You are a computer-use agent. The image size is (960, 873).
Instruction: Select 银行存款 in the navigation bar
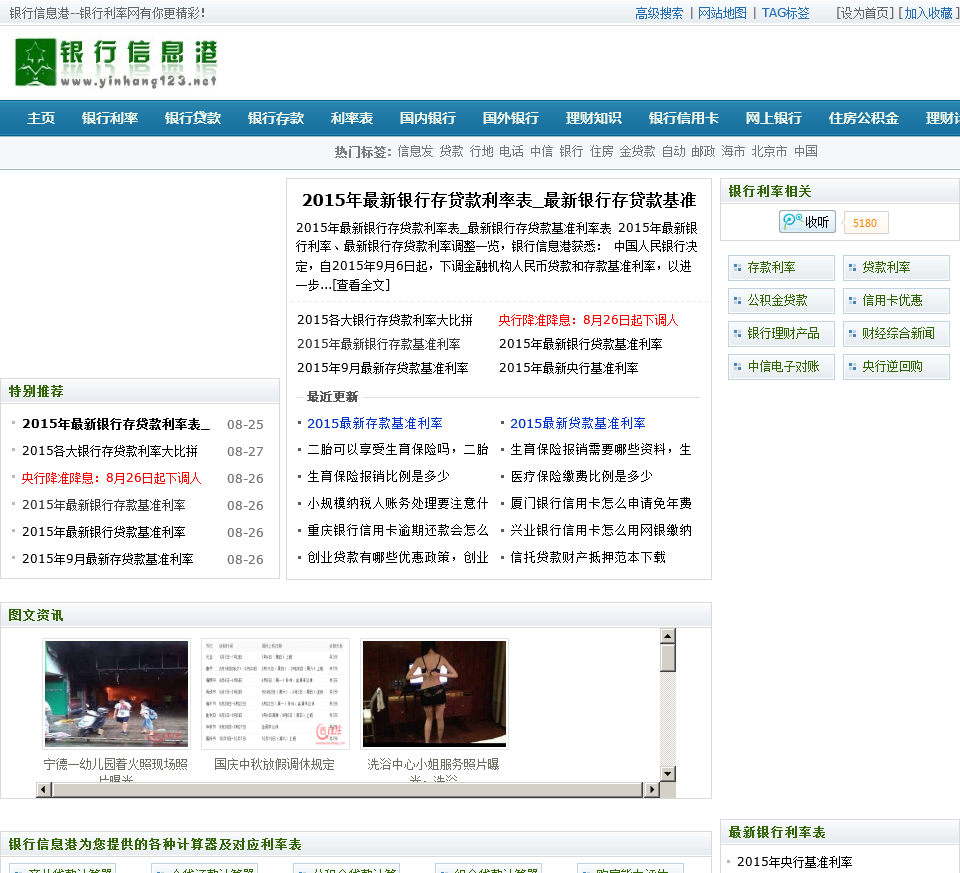point(276,118)
